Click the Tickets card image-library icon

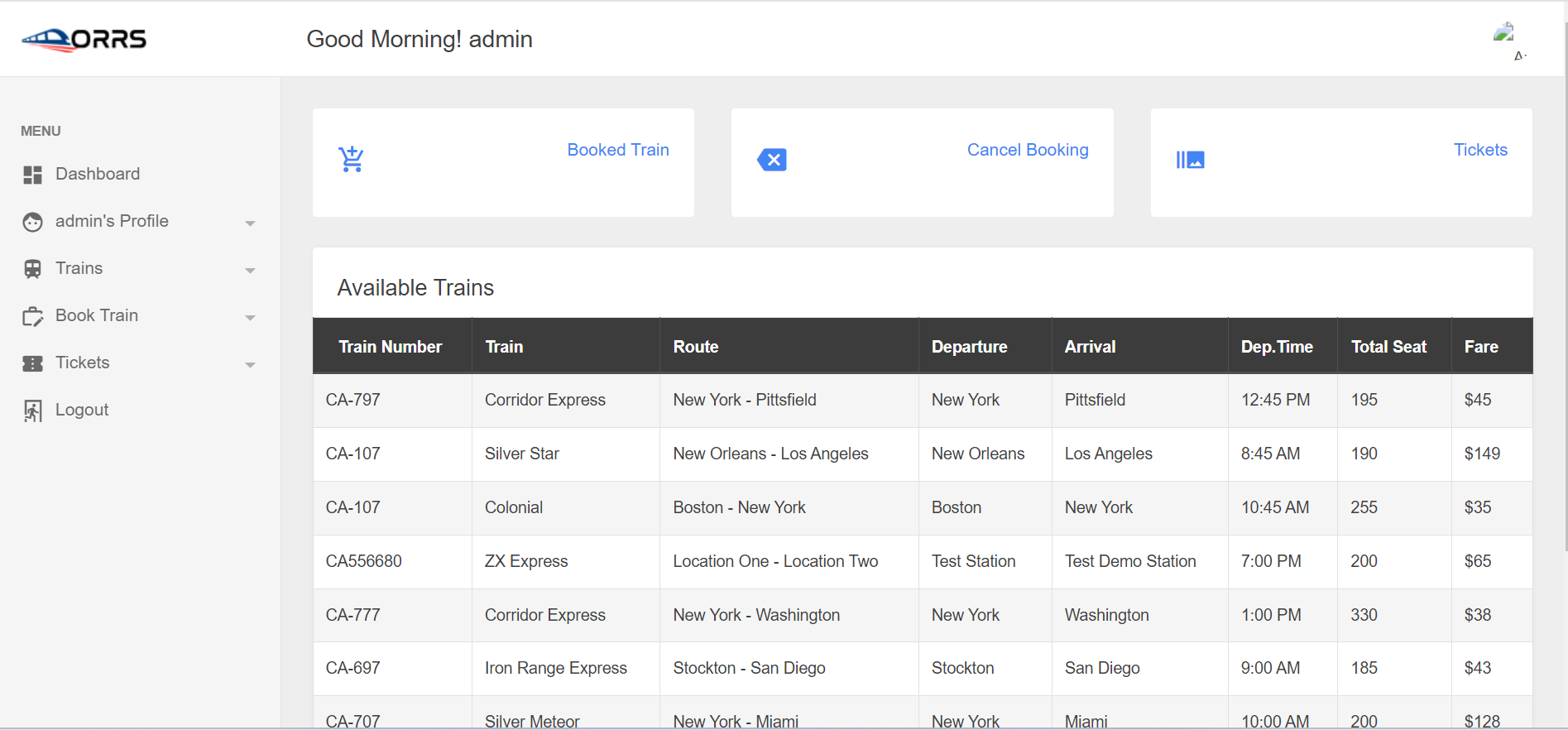[x=1191, y=160]
